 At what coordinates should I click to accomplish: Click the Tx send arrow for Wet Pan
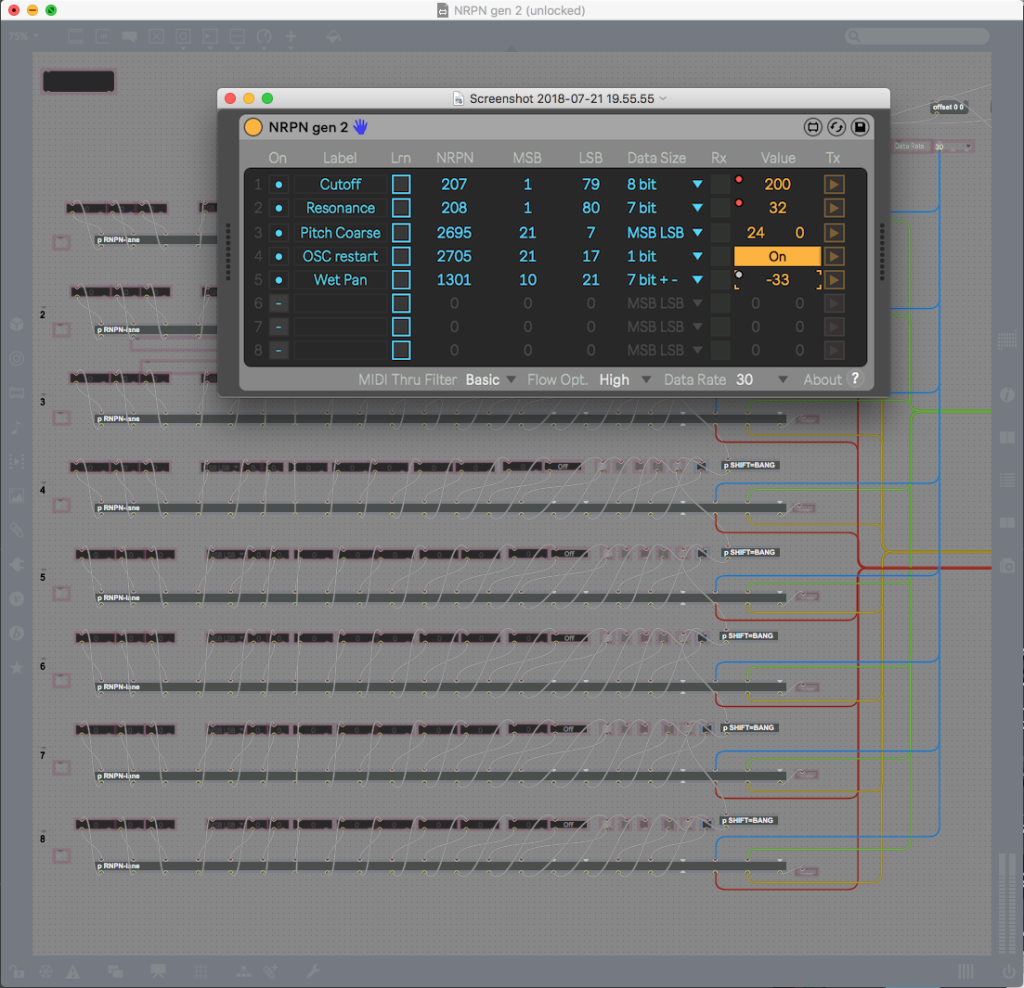[x=834, y=280]
